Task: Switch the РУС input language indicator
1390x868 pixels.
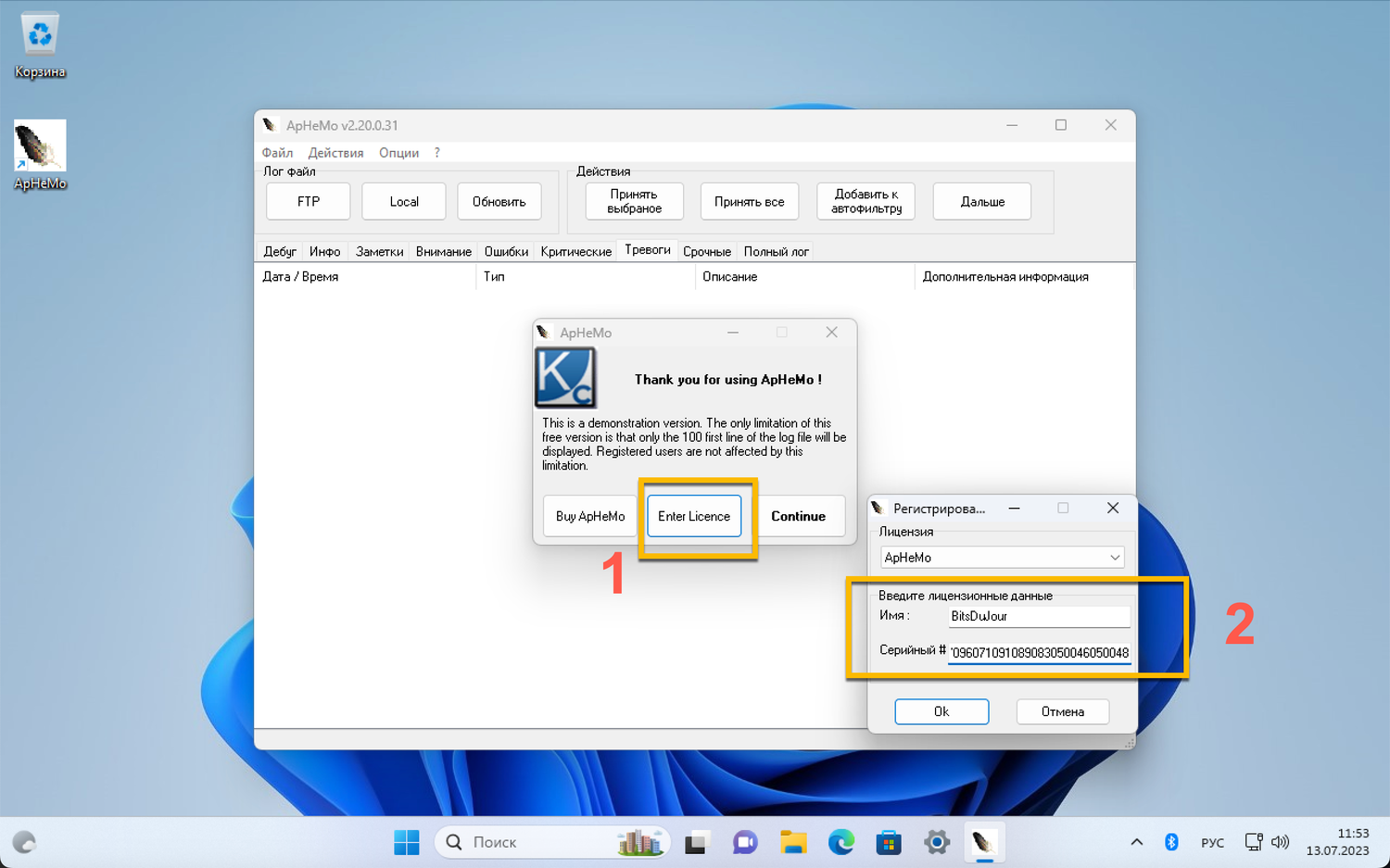Action: tap(1212, 842)
